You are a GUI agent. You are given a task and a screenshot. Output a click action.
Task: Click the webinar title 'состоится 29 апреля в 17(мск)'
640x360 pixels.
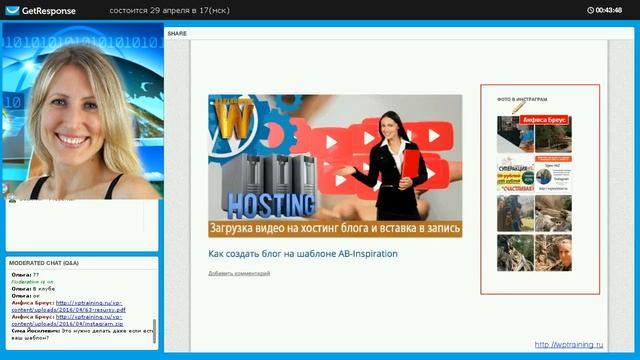169,11
